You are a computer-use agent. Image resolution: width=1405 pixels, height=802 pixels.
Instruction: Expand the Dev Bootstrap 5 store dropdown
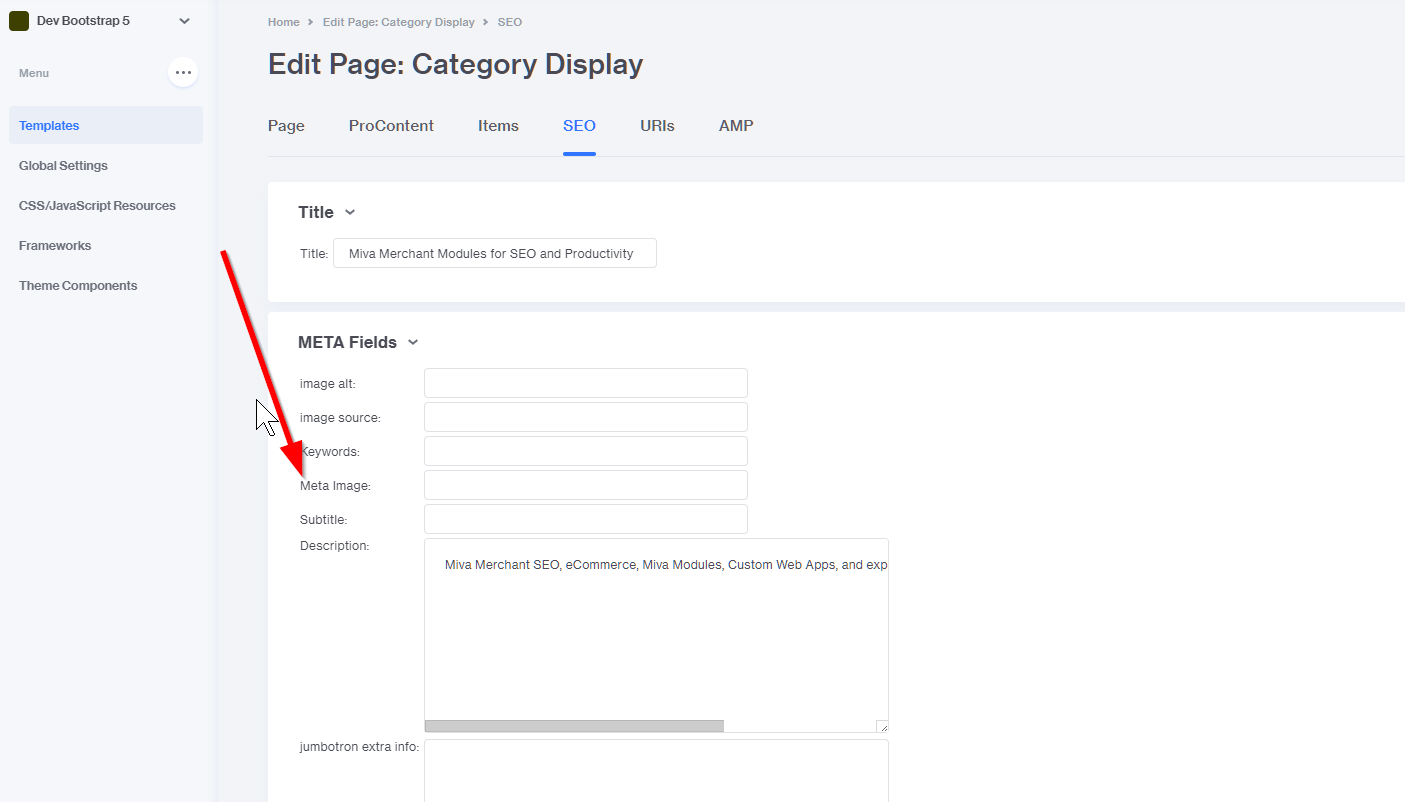pyautogui.click(x=184, y=21)
